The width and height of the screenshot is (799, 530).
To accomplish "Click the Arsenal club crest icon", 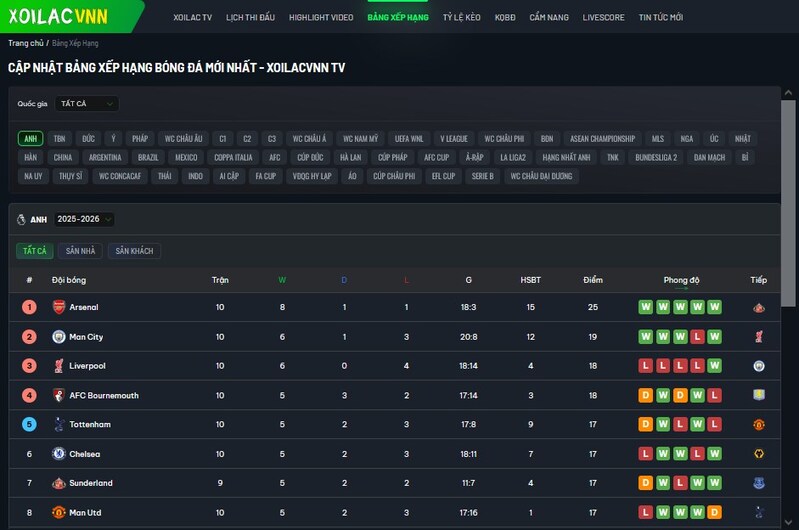I will coord(58,307).
